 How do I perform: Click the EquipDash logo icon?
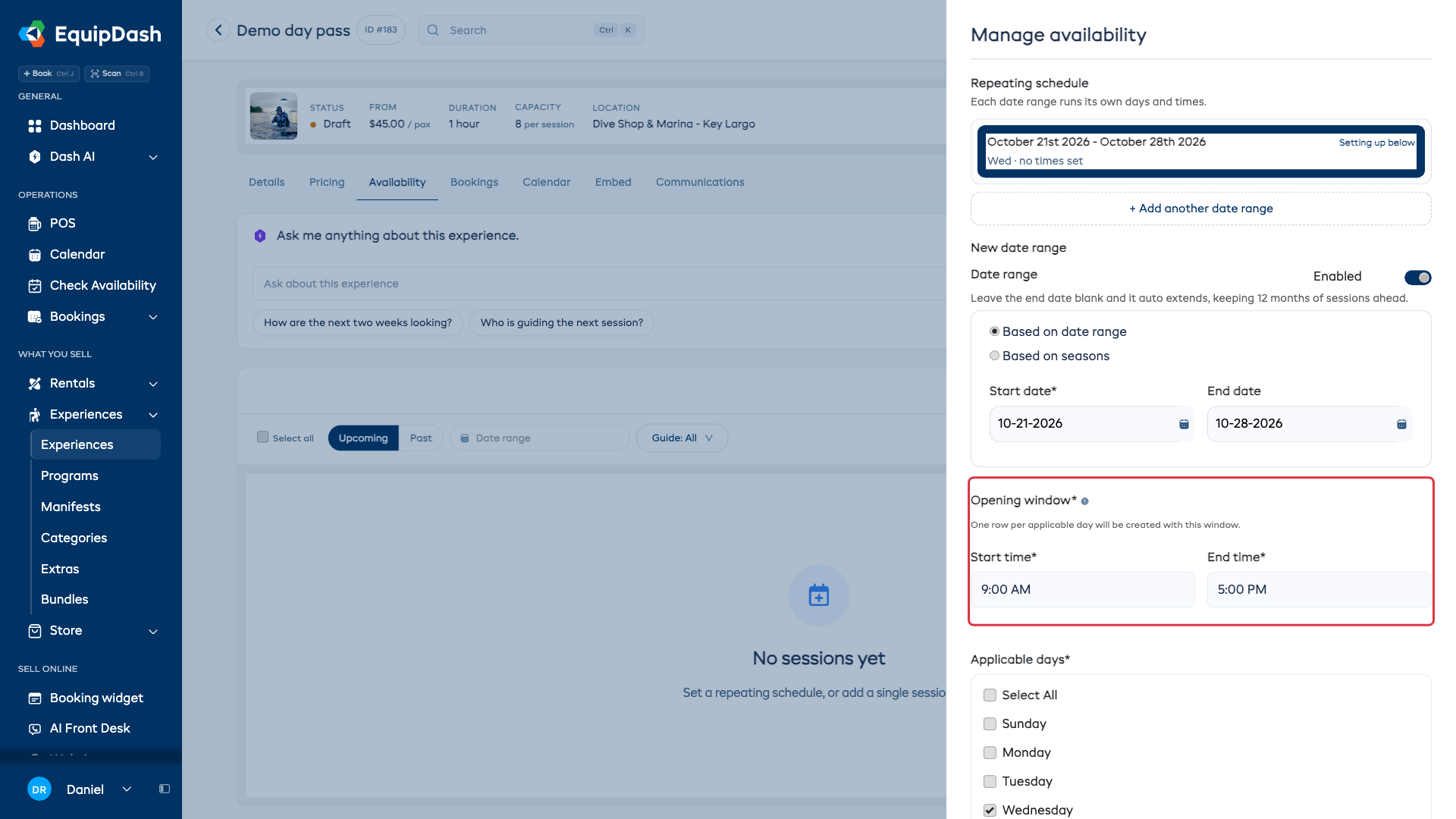click(x=32, y=34)
